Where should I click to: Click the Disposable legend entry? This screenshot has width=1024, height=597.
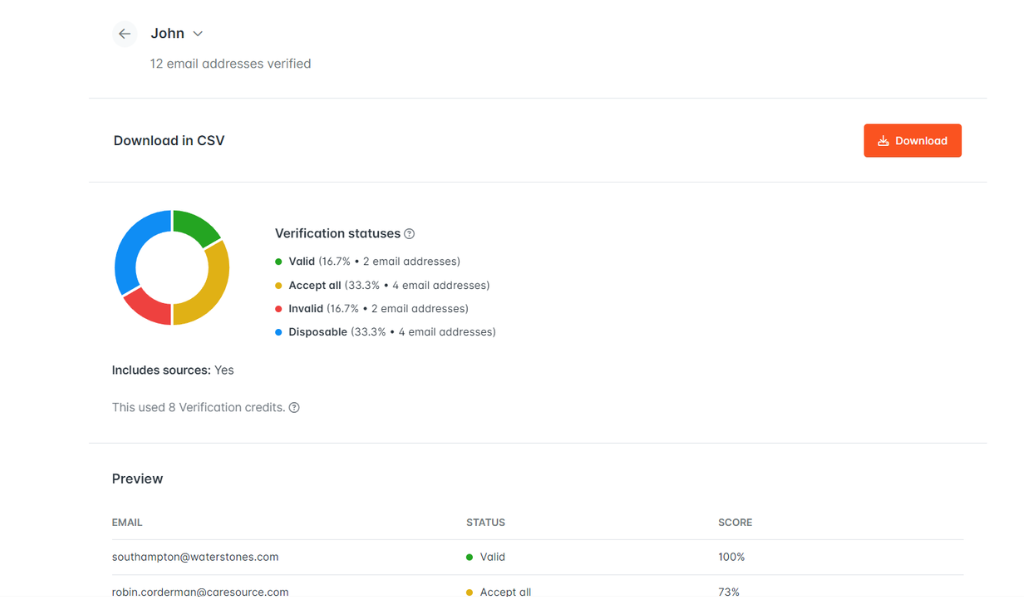(385, 332)
